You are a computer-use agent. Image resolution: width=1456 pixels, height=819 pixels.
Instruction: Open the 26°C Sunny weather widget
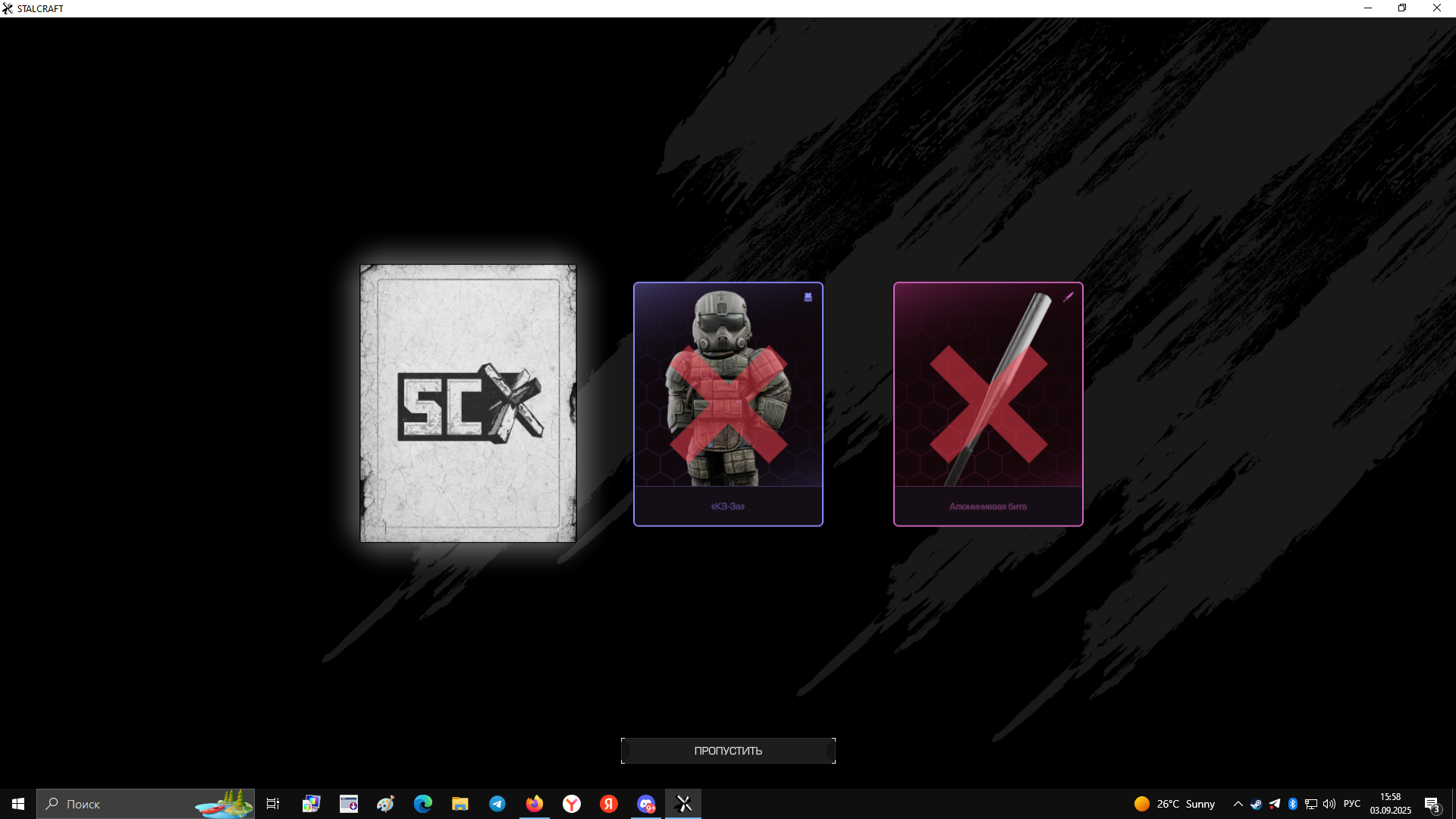point(1175,804)
